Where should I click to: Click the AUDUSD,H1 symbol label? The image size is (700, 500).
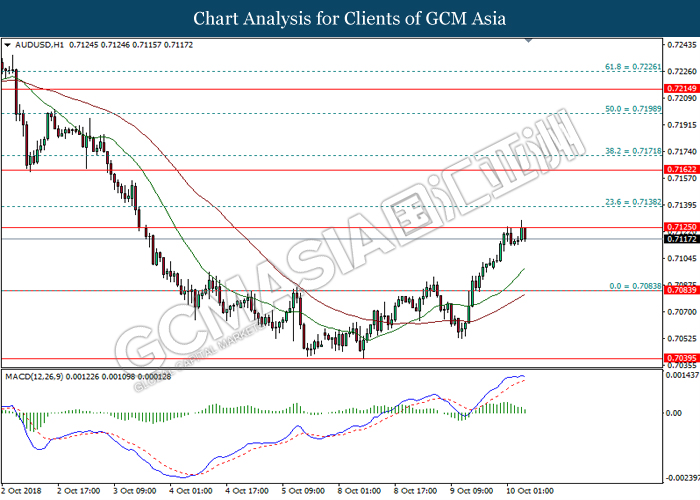click(x=37, y=45)
